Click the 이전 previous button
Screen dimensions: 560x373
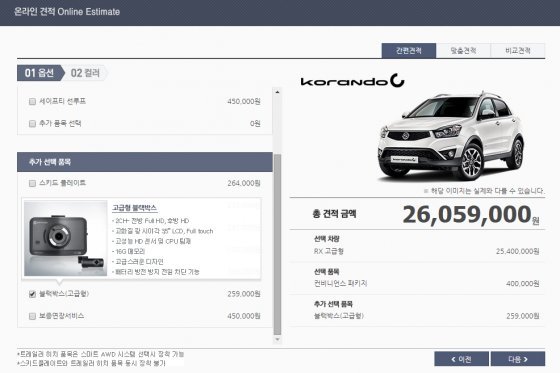[x=461, y=359]
